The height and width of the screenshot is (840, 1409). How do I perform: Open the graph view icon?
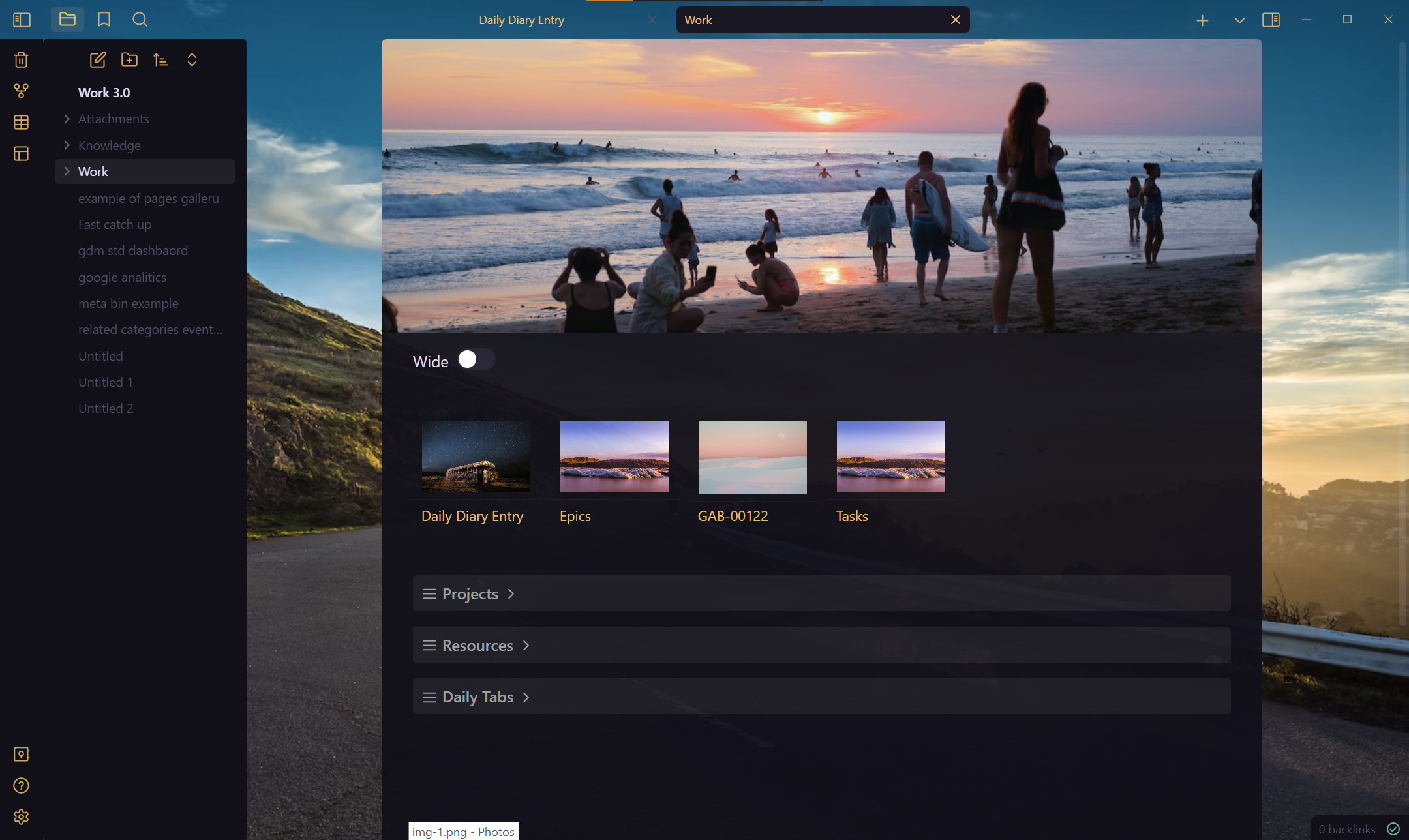tap(21, 91)
